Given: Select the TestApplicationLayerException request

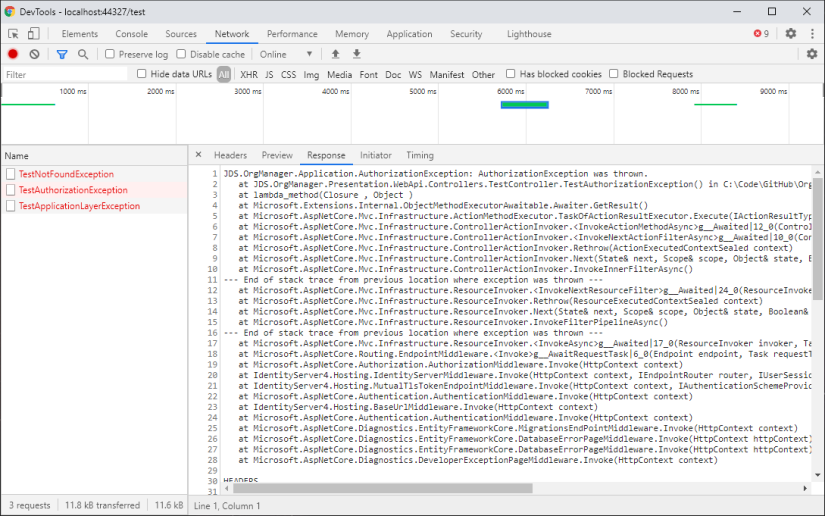Looking at the screenshot, I should [79, 206].
